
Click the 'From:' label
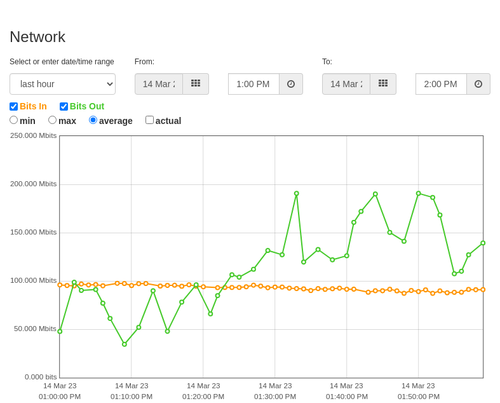[x=144, y=62]
